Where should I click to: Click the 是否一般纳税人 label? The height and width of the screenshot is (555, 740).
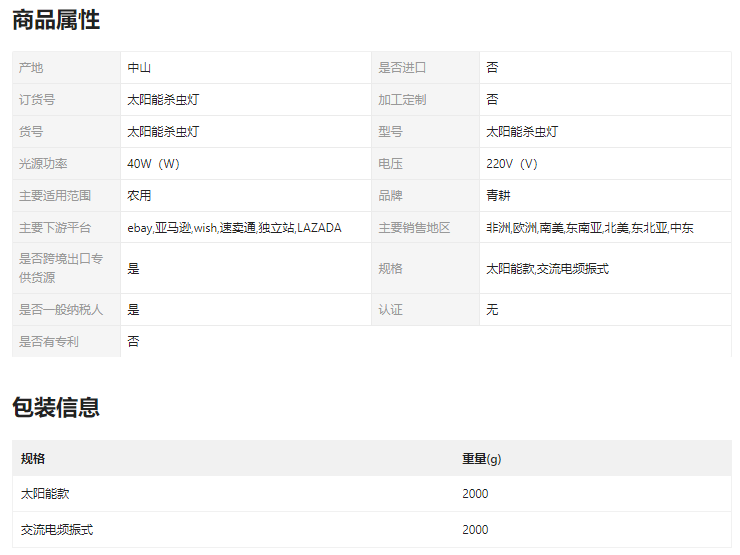pyautogui.click(x=61, y=310)
